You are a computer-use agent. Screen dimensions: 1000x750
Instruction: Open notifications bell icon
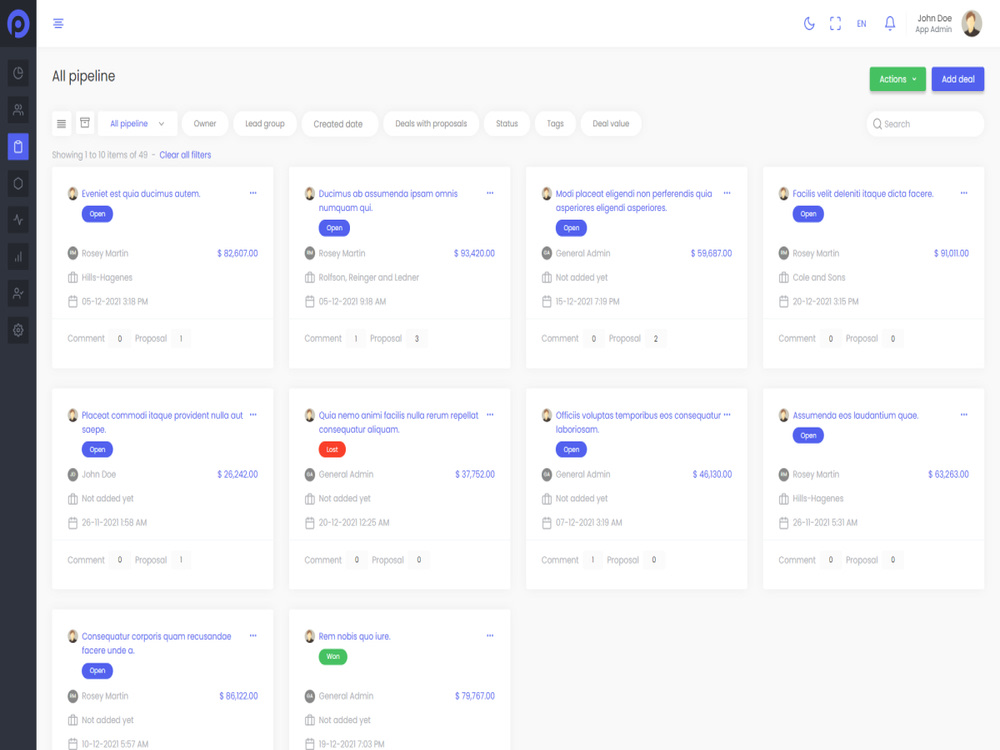[x=890, y=24]
